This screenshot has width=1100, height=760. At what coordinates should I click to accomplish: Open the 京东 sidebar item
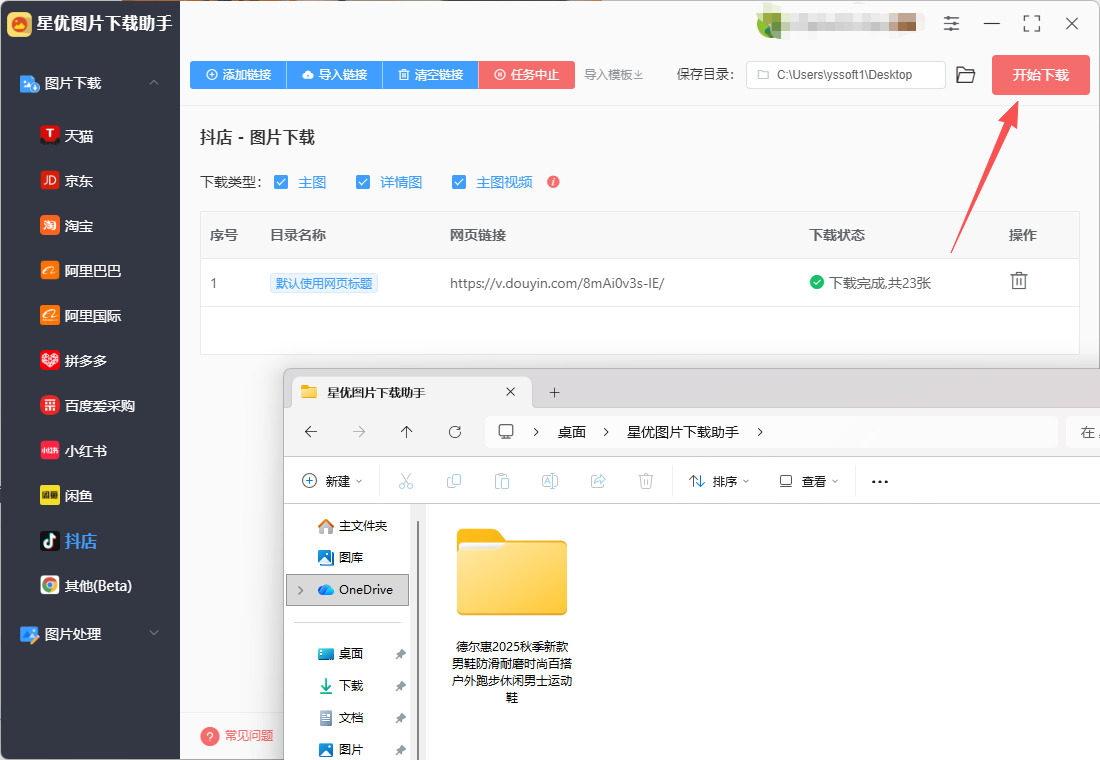67,180
